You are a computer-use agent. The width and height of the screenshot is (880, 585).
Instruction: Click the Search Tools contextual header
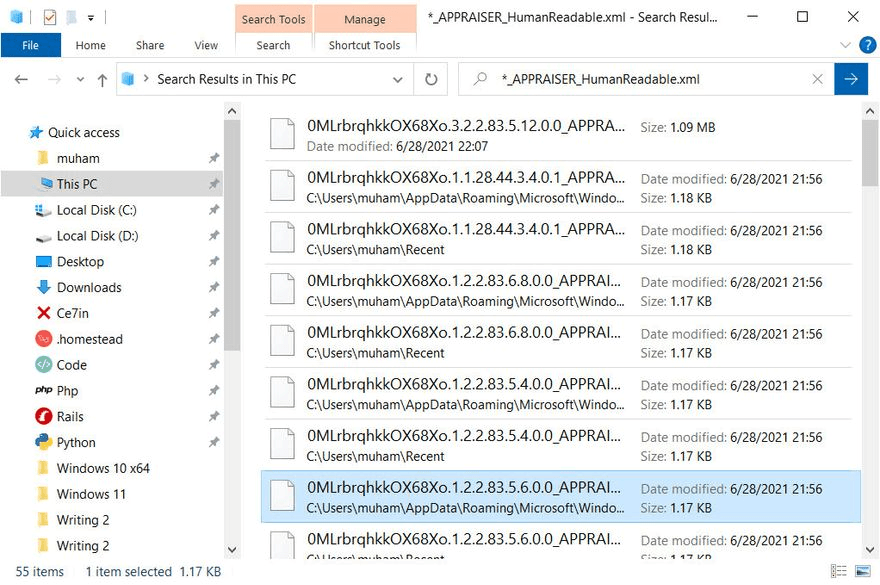tap(273, 19)
